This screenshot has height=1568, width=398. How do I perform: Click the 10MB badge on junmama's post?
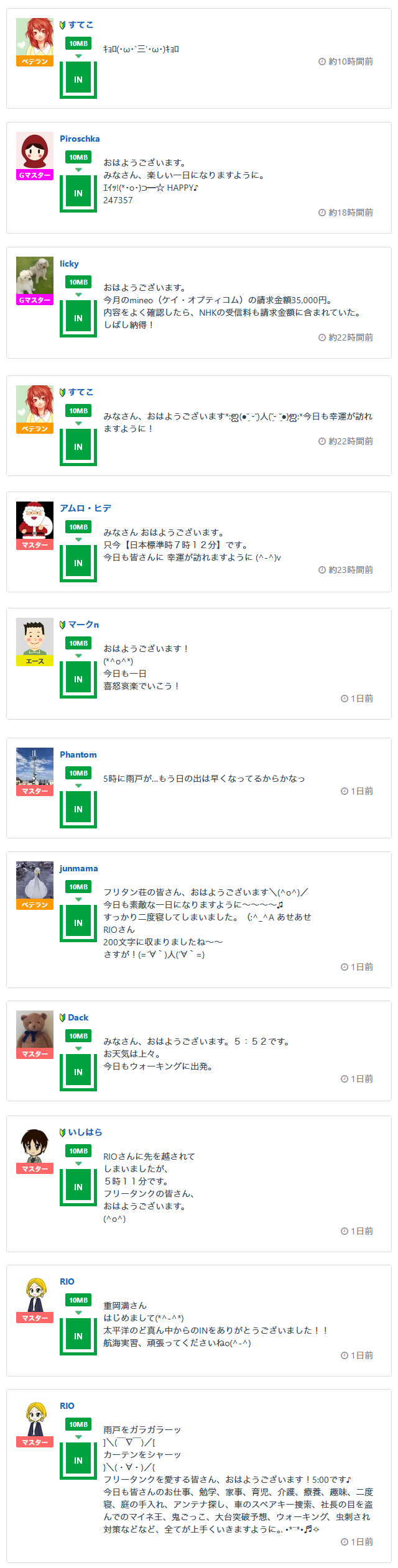point(78,887)
